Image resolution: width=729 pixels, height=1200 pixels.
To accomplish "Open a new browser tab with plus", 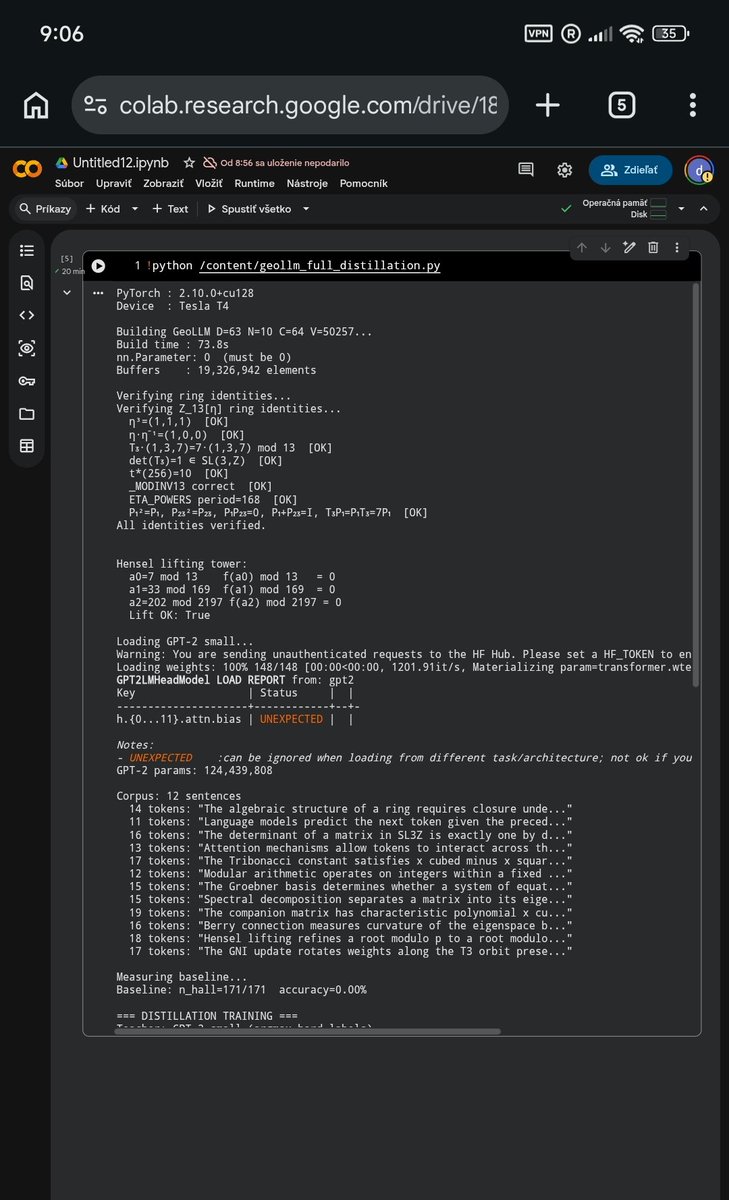I will [x=548, y=105].
